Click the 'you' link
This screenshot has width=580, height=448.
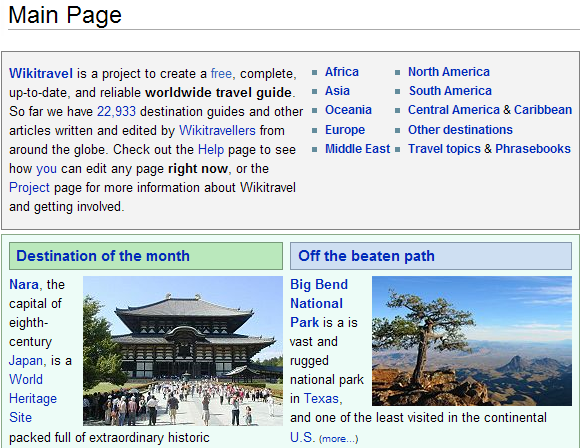46,169
